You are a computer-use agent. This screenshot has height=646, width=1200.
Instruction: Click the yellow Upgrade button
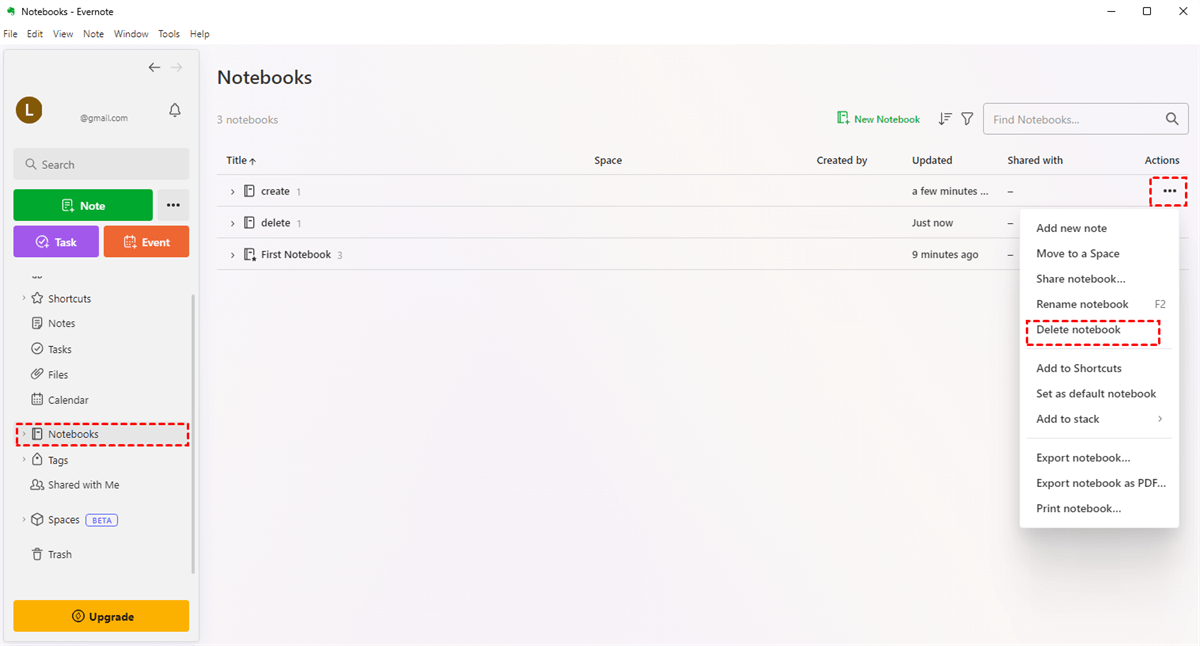tap(101, 616)
